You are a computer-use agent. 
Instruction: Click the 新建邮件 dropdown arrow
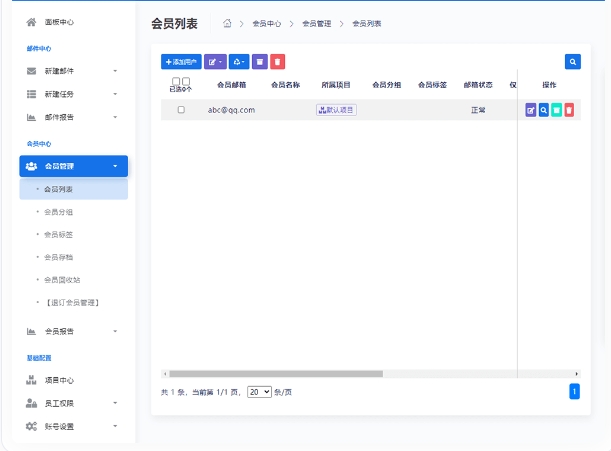point(115,71)
